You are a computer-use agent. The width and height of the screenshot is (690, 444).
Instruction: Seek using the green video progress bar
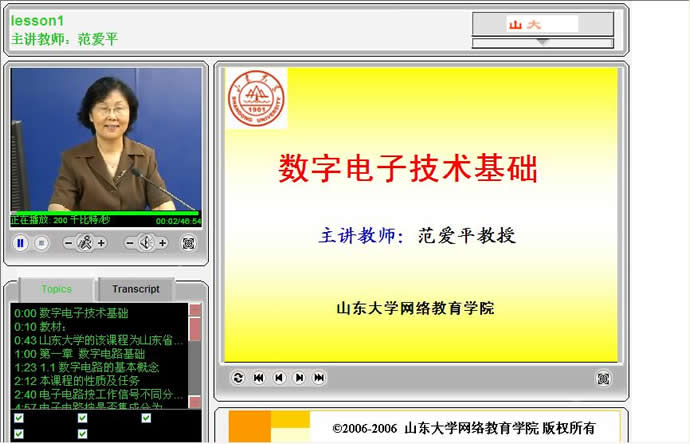point(106,213)
